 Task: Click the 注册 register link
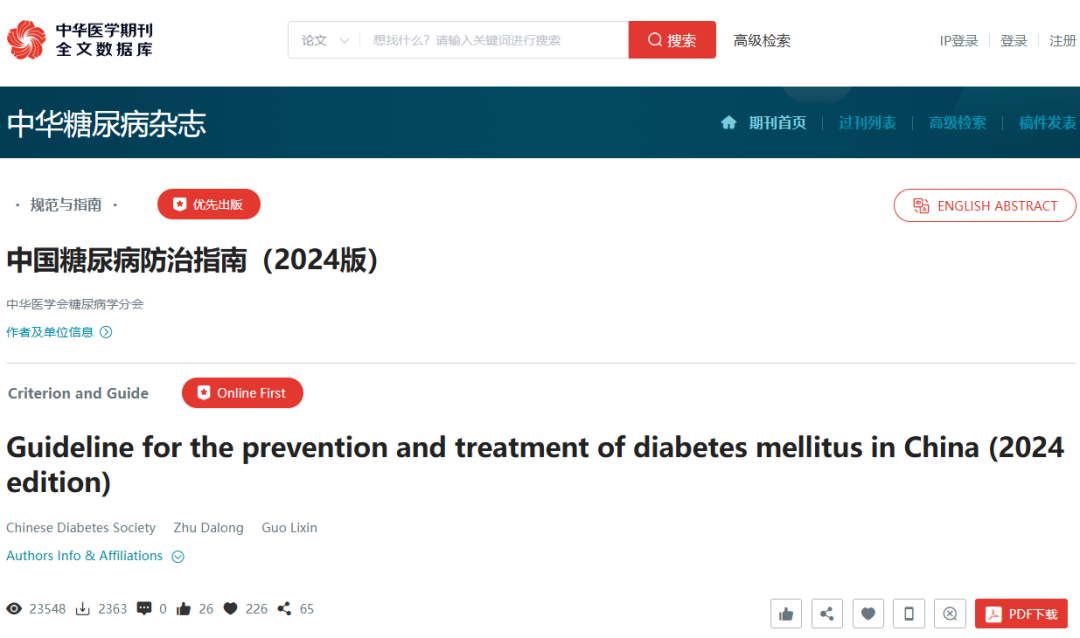pyautogui.click(x=1062, y=41)
